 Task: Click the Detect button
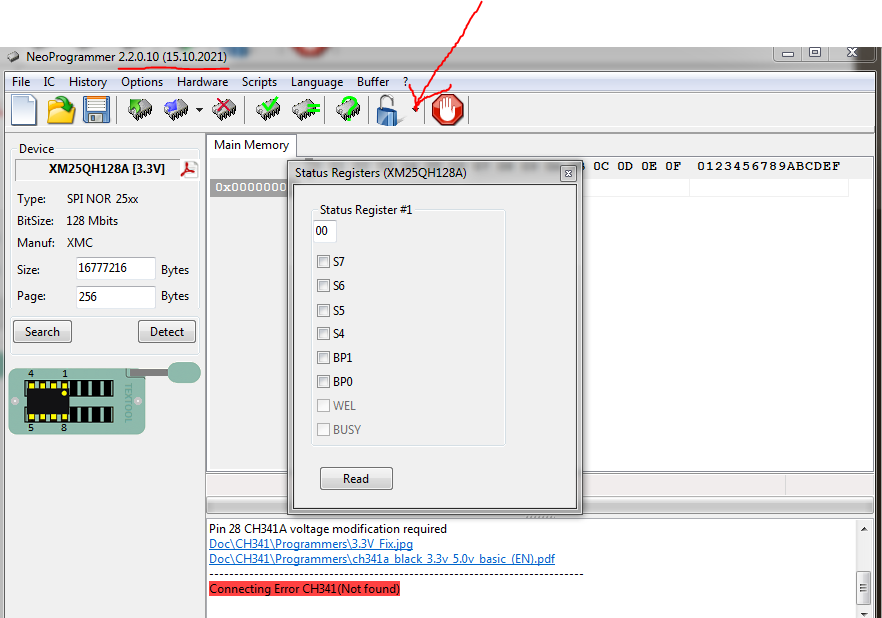167,332
